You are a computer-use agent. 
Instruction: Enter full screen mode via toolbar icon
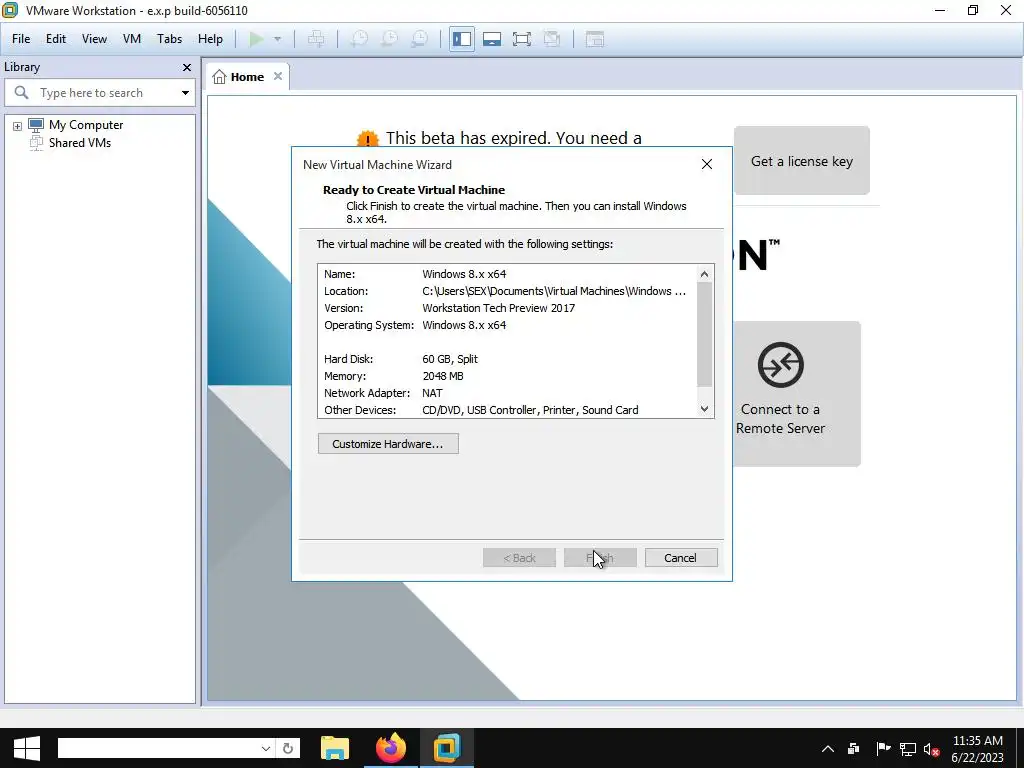[522, 39]
